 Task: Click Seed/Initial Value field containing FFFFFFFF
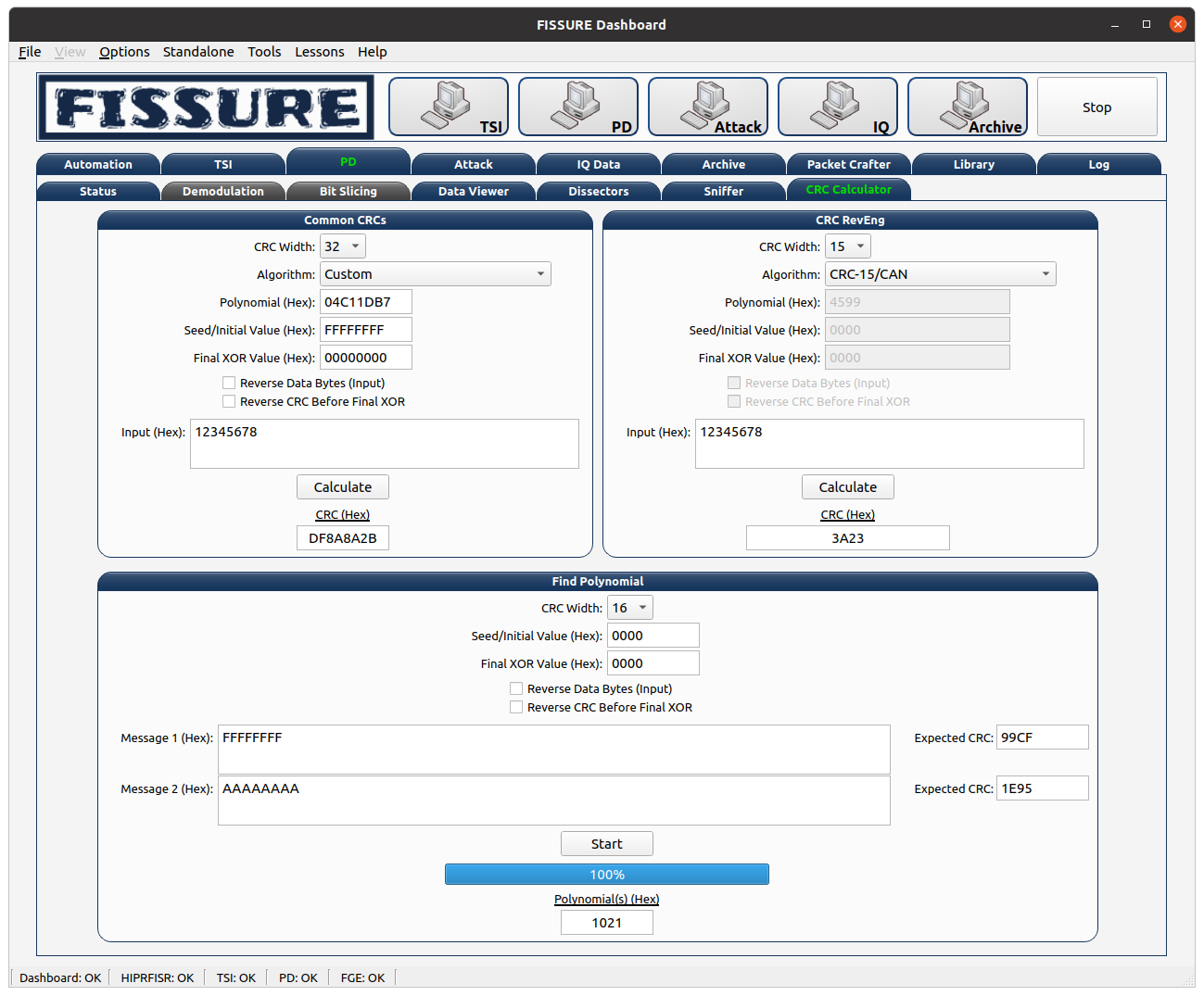(x=366, y=330)
